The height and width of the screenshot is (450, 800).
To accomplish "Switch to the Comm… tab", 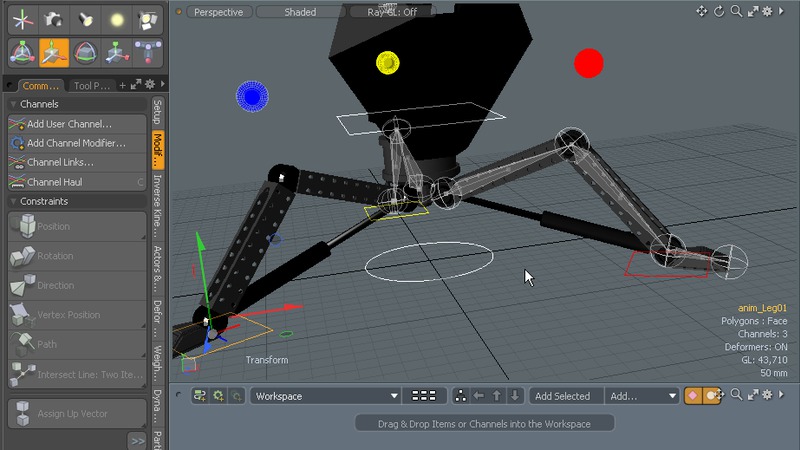I will coord(41,86).
